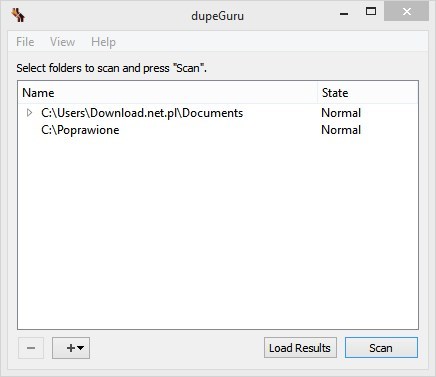Select the C:\Poprawione folder row
The image size is (436, 377).
(218, 130)
